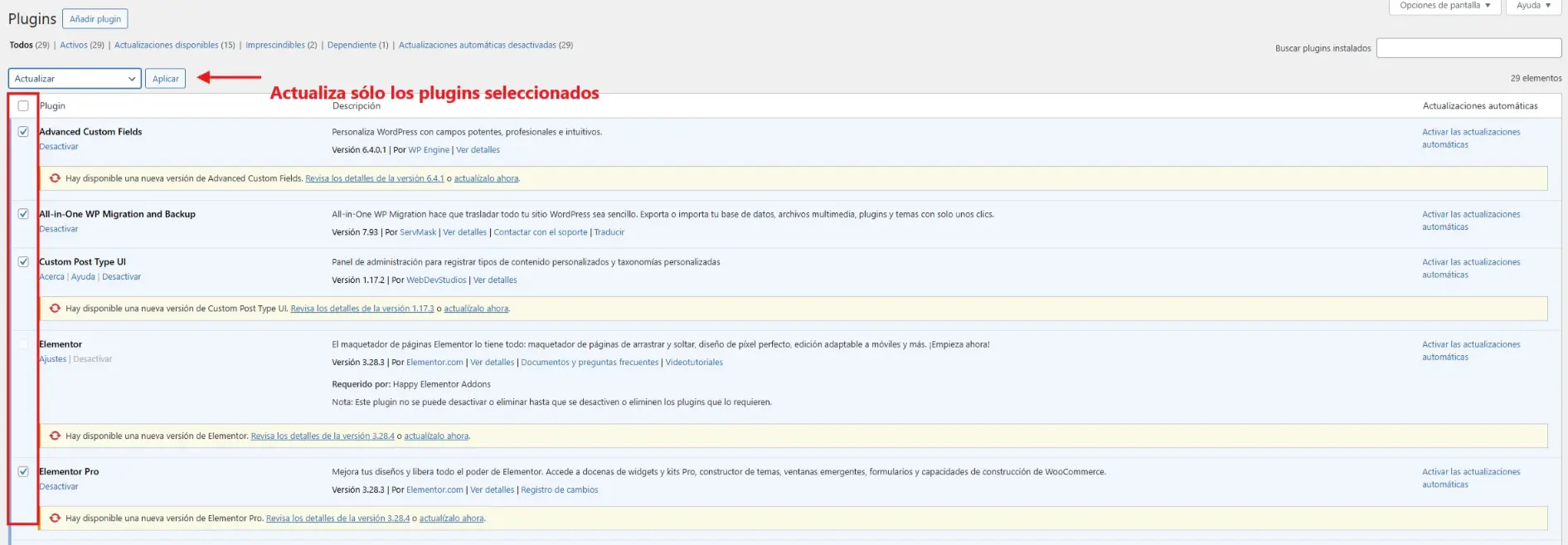Filter by Actualizaciones disponibles
Screen dimensions: 1568x545
point(166,45)
